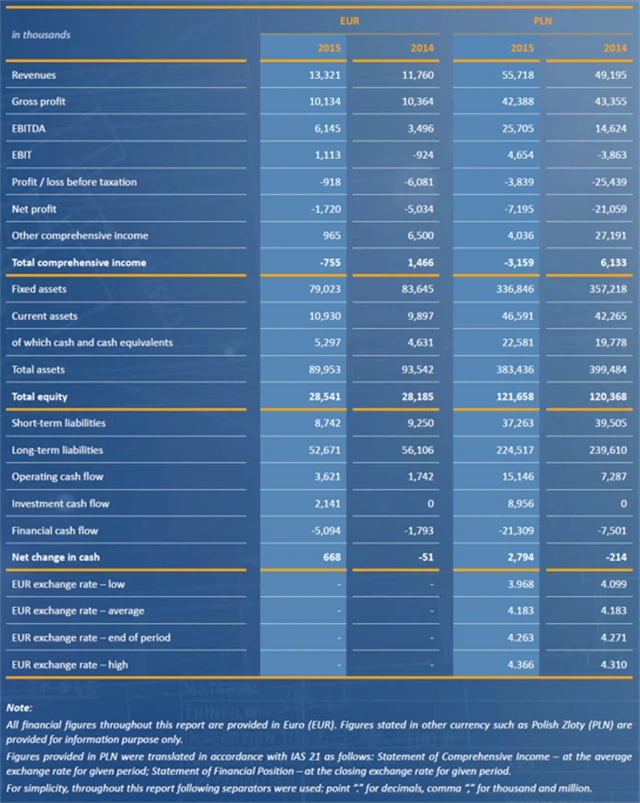Select the Revenues row label
640x803 pixels.
[x=33, y=75]
